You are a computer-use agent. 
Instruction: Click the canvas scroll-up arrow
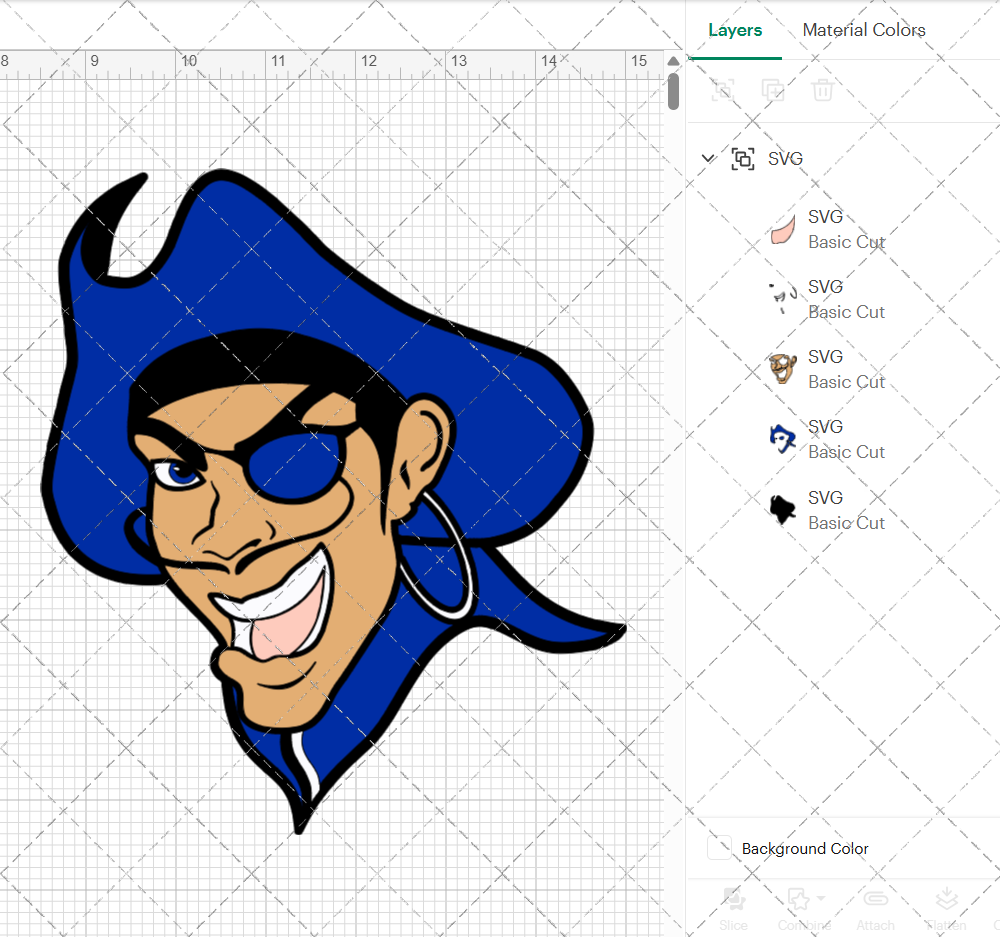click(x=673, y=61)
